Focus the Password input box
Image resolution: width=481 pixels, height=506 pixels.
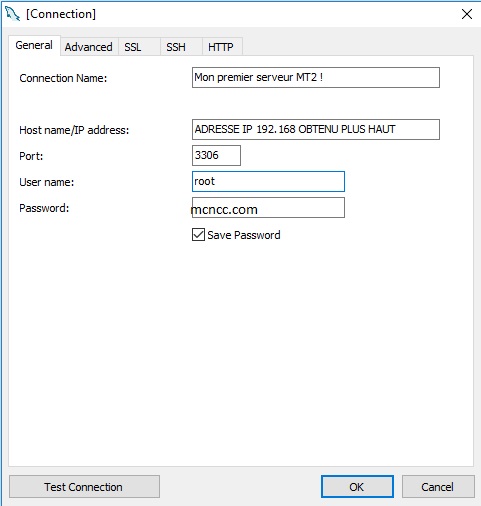coord(268,208)
